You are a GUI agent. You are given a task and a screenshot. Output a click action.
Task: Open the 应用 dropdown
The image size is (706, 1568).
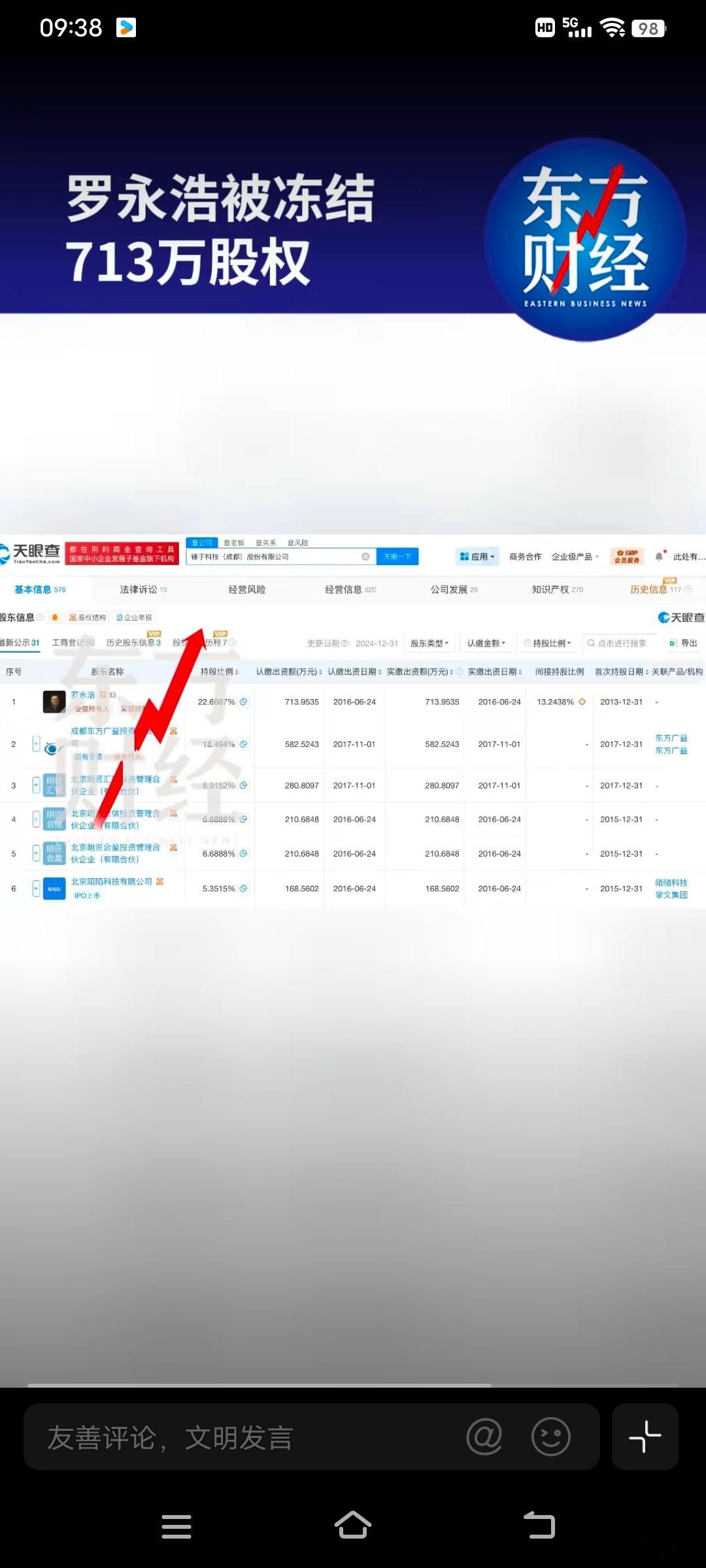click(477, 557)
